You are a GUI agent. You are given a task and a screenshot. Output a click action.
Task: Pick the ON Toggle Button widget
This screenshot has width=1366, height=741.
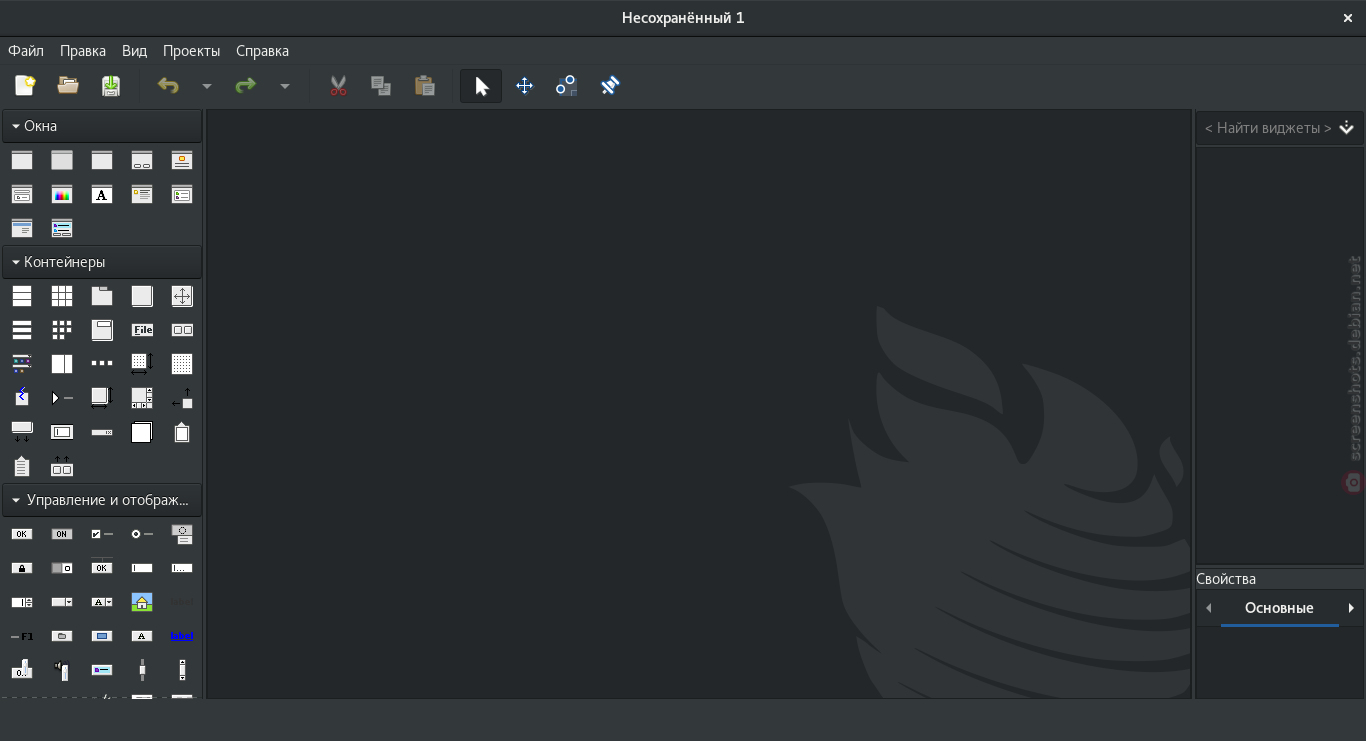pos(62,534)
